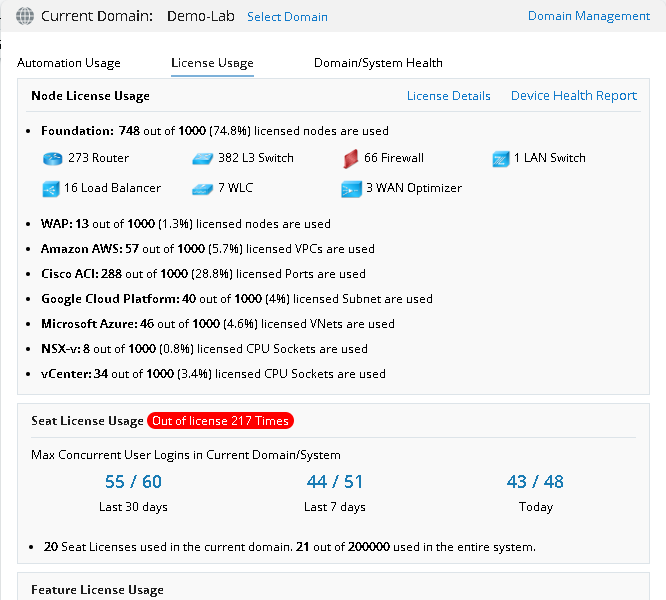666x600 pixels.
Task: Click the globe icon beside Current Domain
Action: tap(25, 16)
